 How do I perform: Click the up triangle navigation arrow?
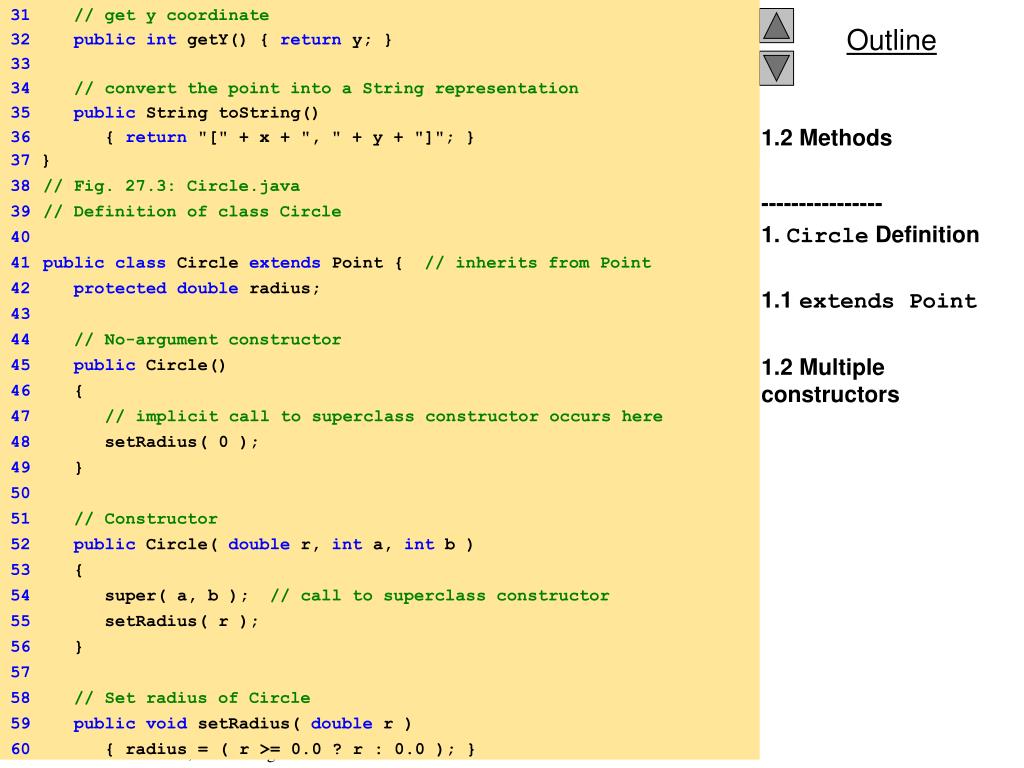click(x=776, y=26)
